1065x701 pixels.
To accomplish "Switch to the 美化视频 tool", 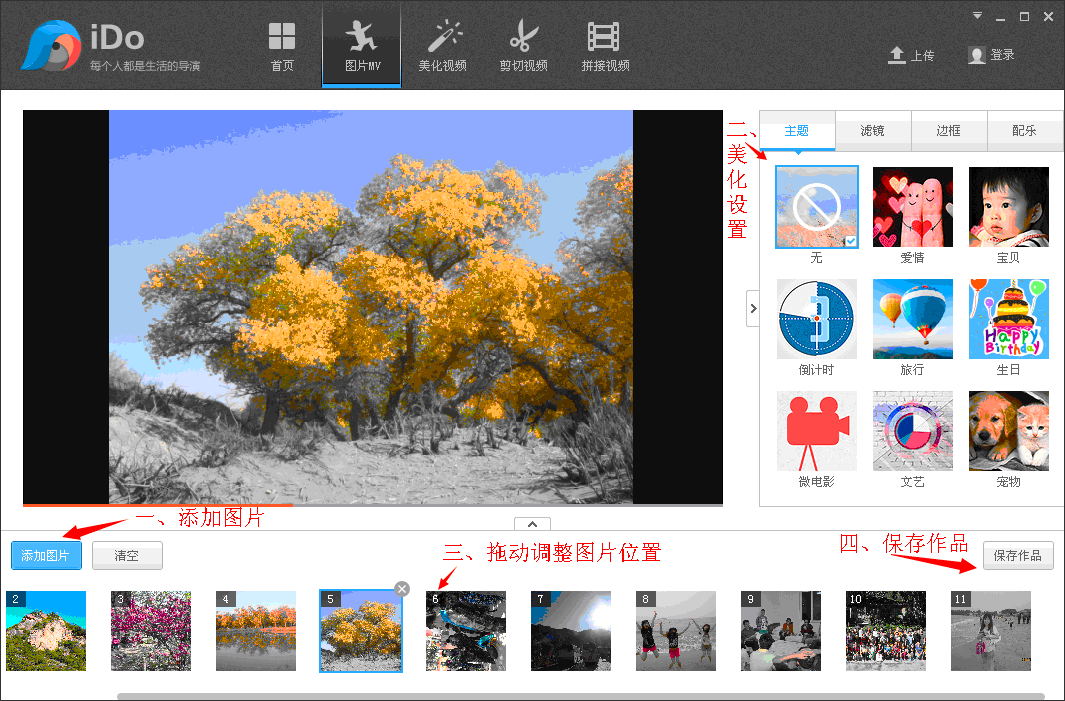I will pyautogui.click(x=444, y=45).
